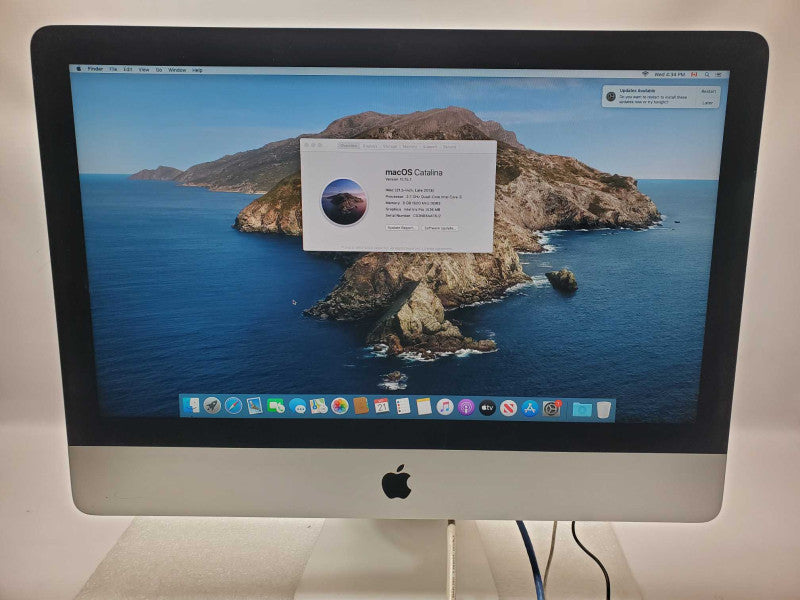Open the Go menu

point(159,69)
